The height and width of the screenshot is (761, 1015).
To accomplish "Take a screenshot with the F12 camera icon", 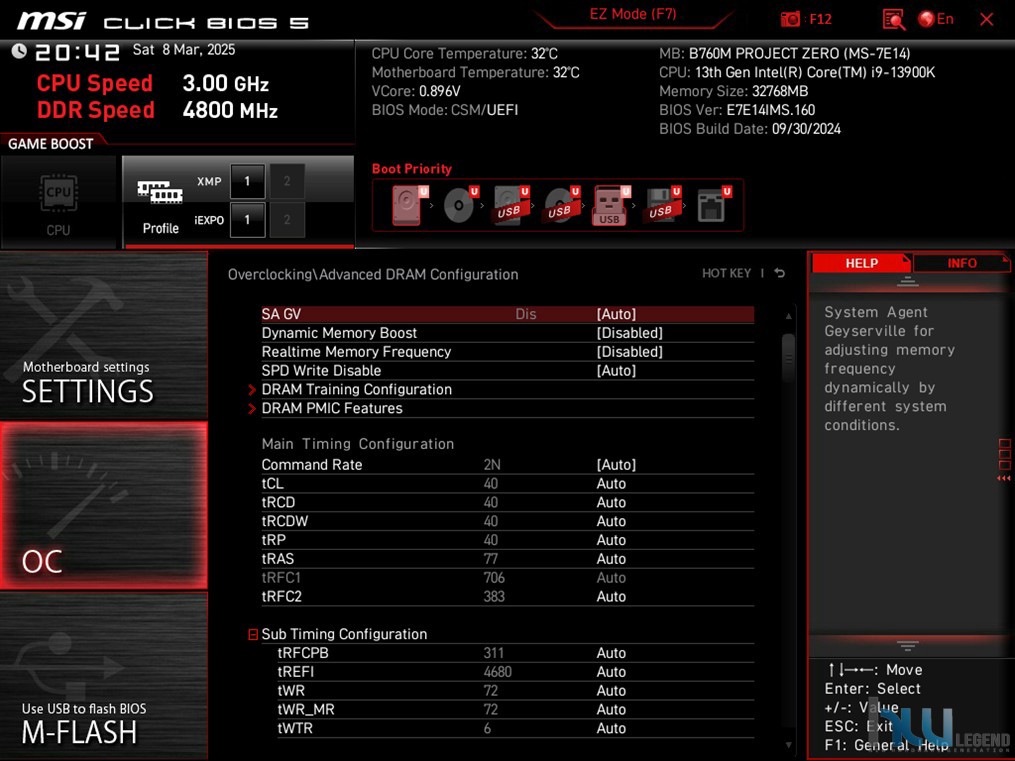I will click(790, 19).
